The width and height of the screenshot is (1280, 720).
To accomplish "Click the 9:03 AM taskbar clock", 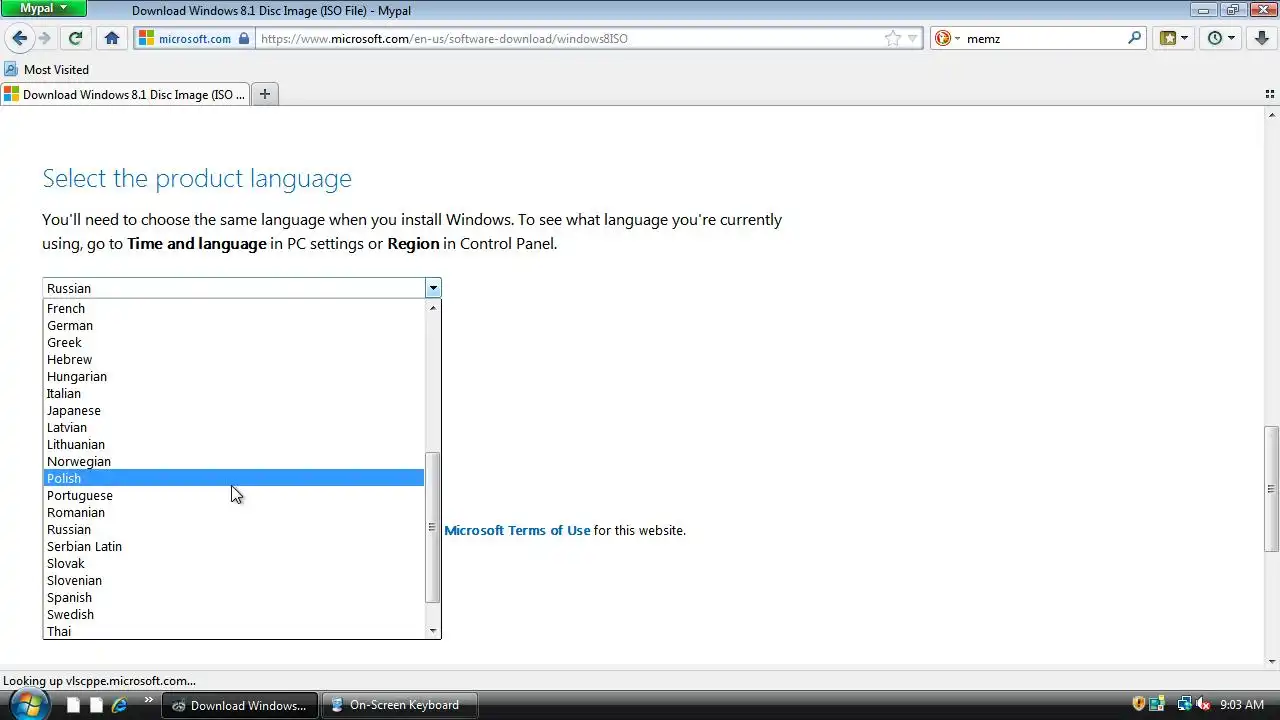I will coord(1243,705).
